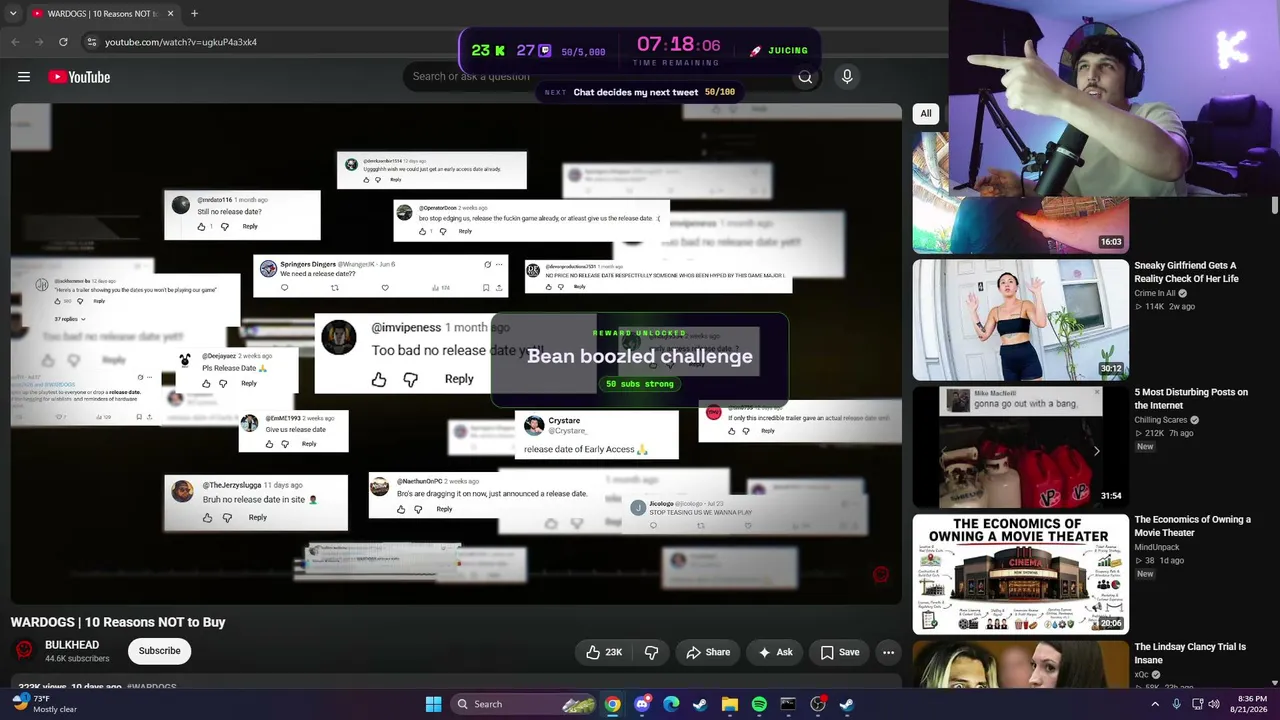Open more actions three-dot menu
The width and height of the screenshot is (1280, 720).
coord(888,652)
